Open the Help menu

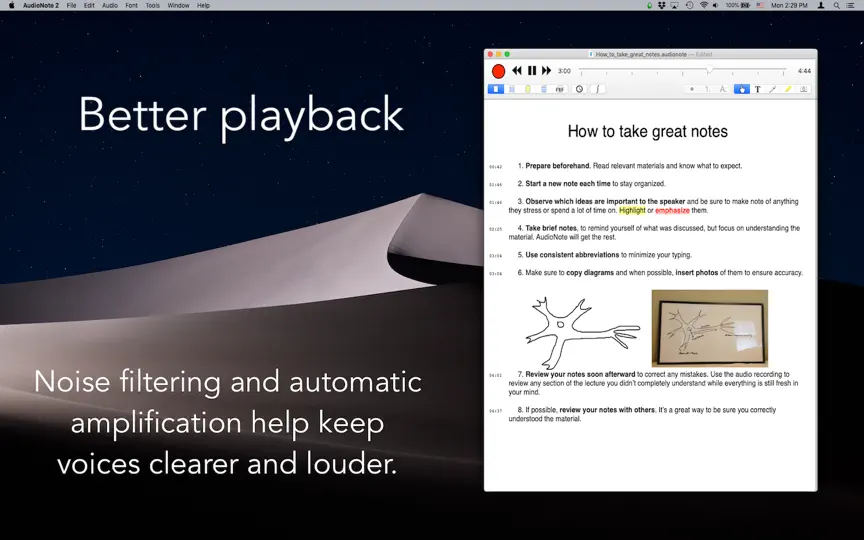pos(203,6)
